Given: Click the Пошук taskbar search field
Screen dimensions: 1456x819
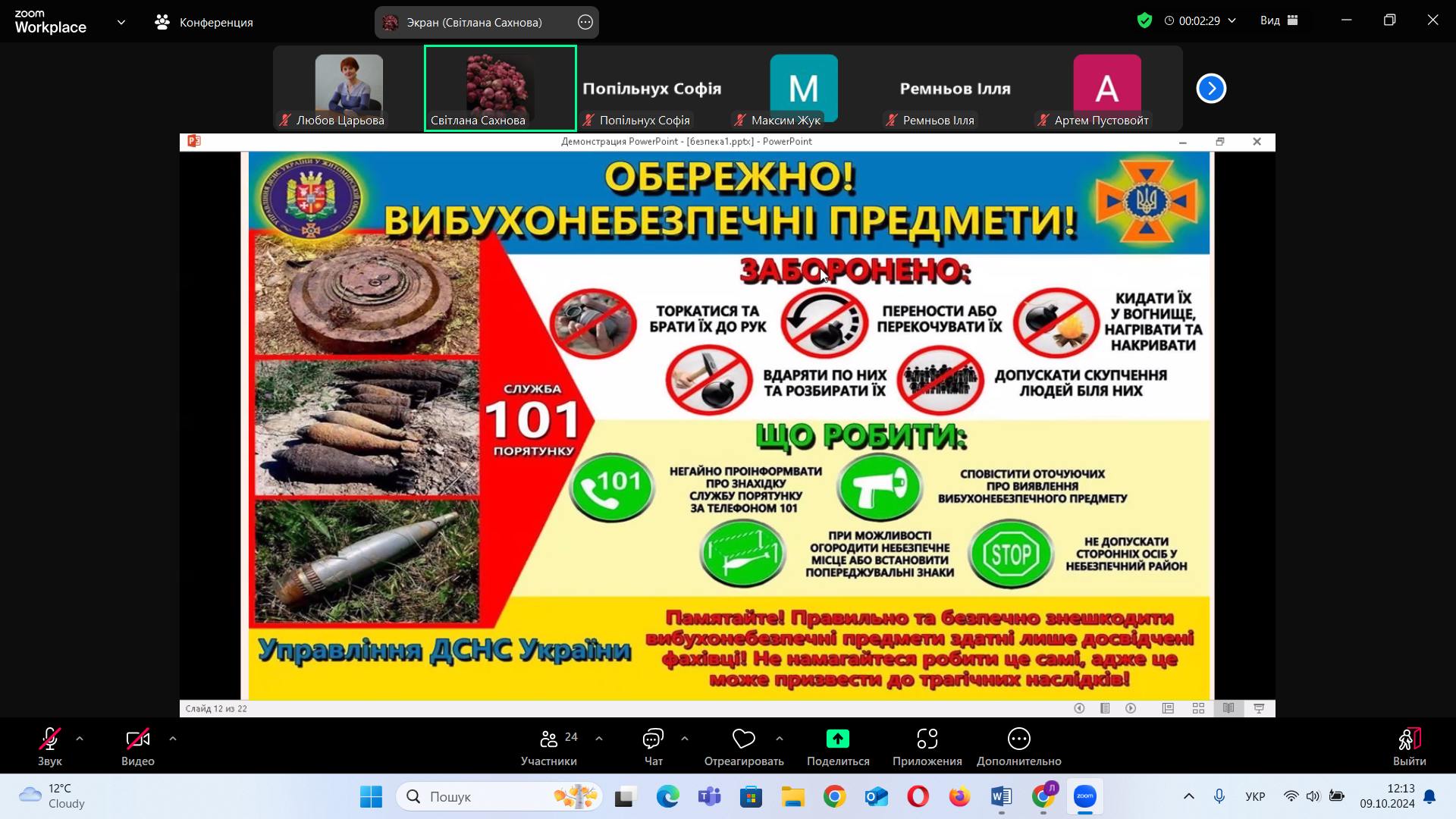Looking at the screenshot, I should [485, 796].
